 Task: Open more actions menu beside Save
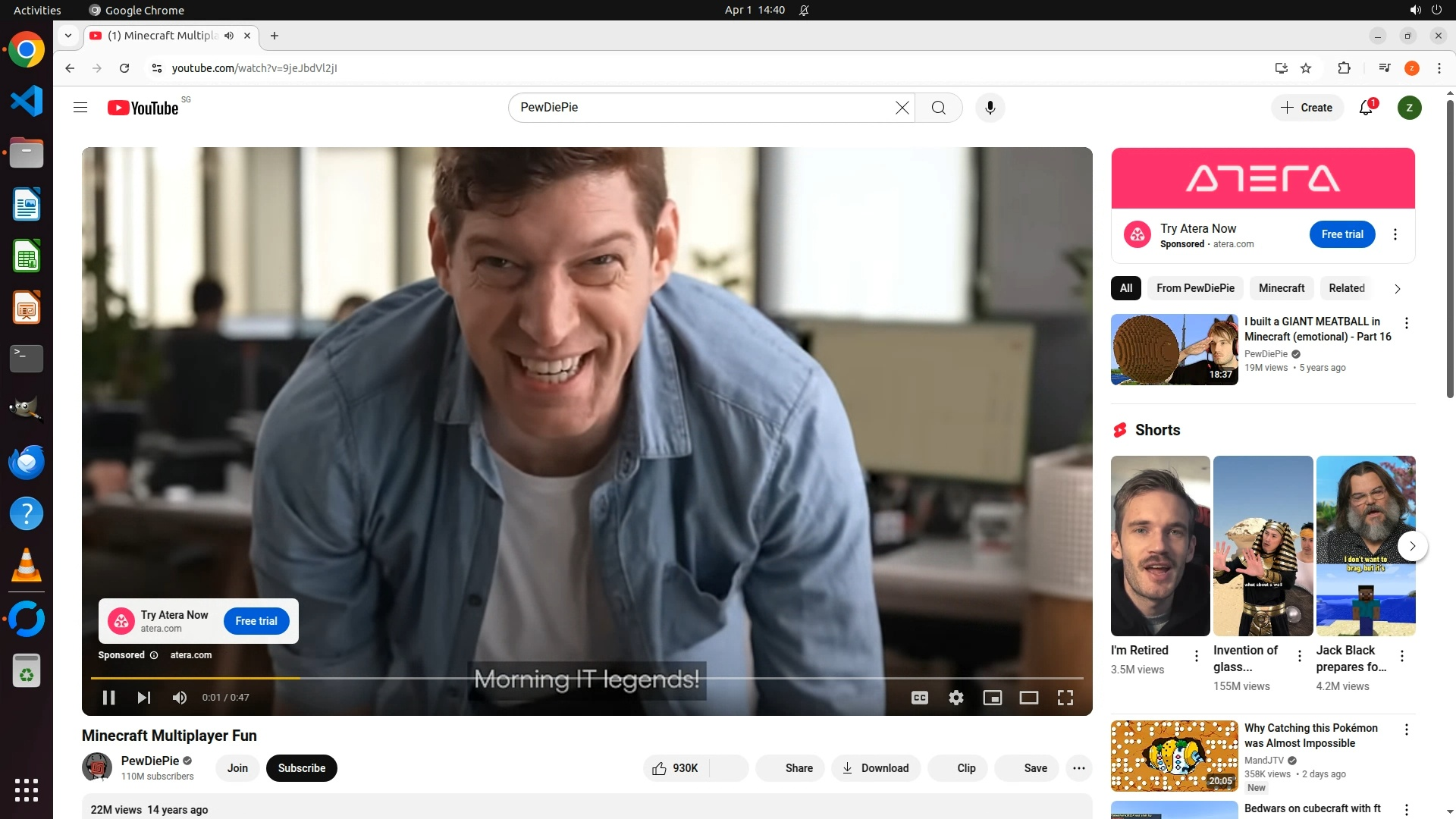tap(1078, 768)
